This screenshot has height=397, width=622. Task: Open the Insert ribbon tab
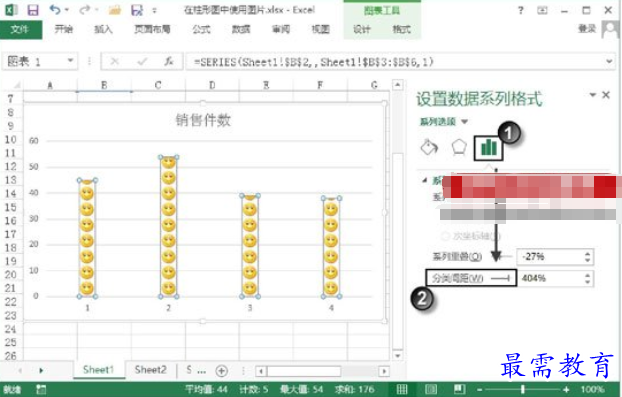103,29
